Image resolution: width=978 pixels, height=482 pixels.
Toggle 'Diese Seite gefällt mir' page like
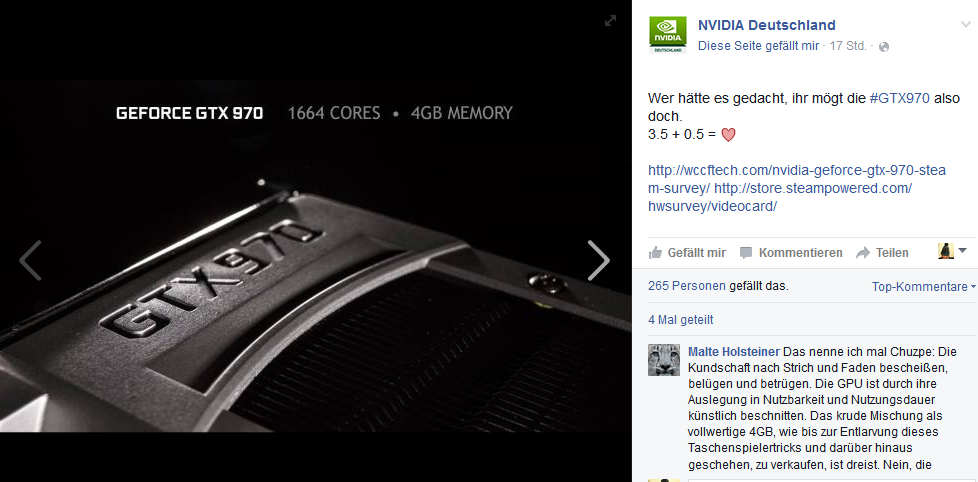[x=758, y=46]
